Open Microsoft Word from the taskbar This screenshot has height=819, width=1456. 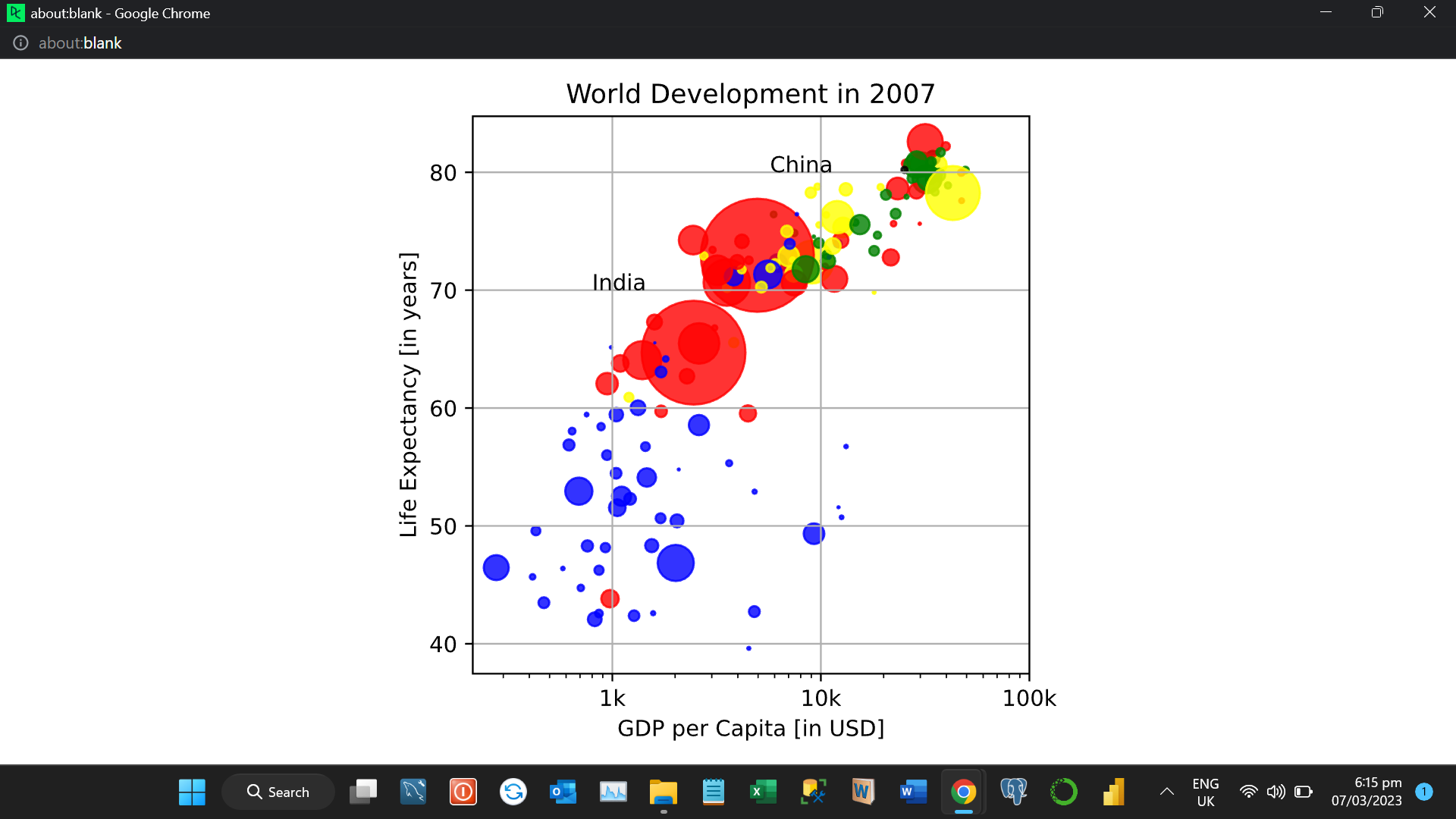tap(913, 791)
